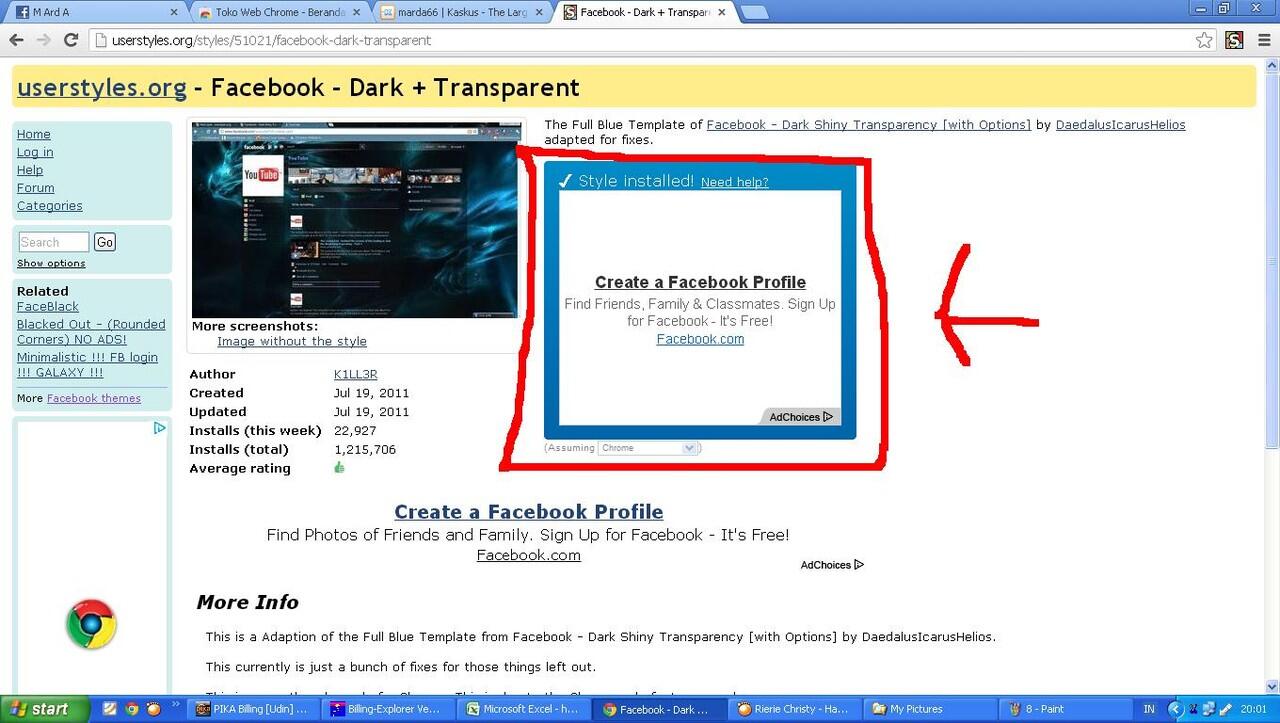
Task: Expand hidden system tray icons arrow
Action: click(x=1177, y=709)
